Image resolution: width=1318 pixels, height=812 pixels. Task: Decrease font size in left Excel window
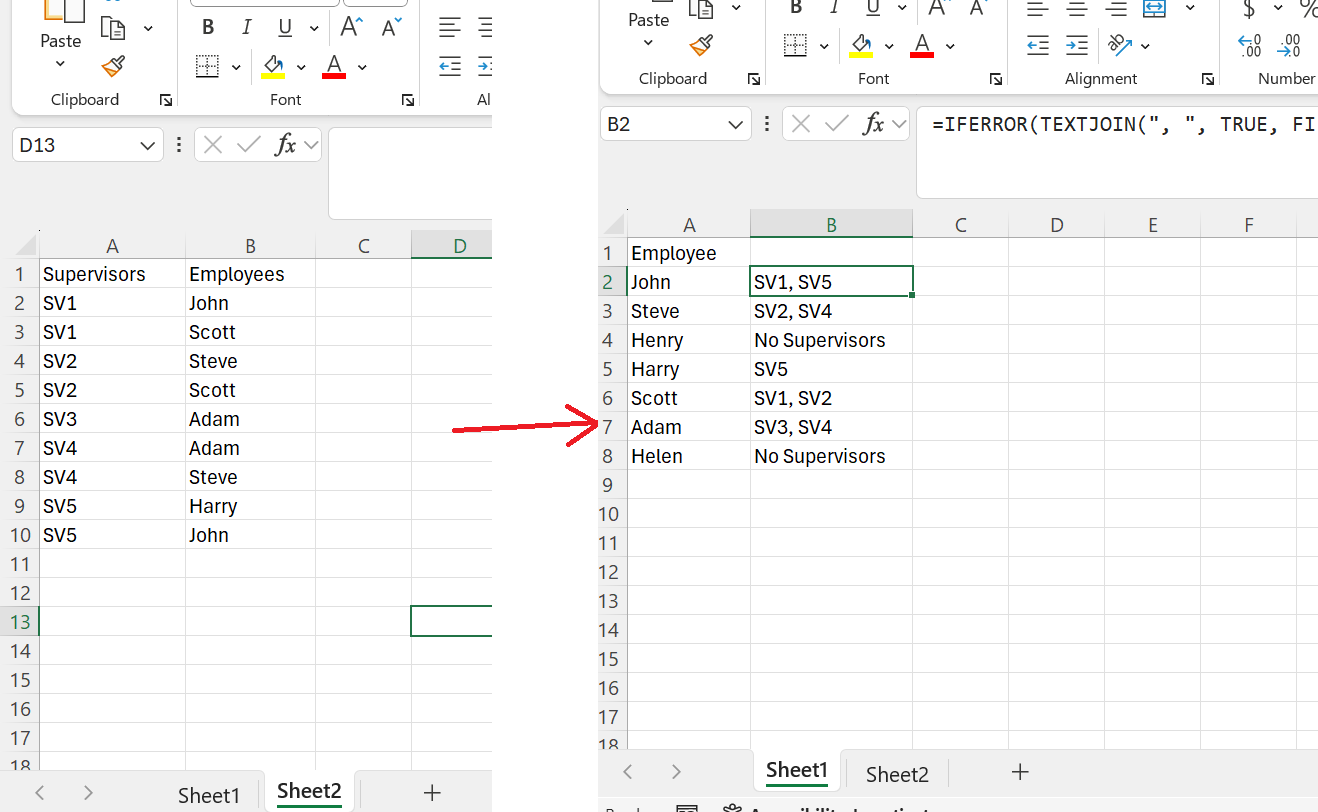tap(392, 27)
